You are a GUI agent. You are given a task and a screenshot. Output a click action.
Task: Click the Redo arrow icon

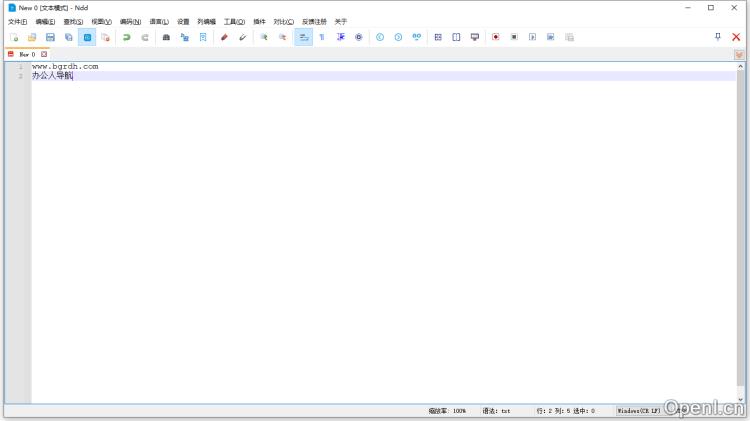(x=145, y=37)
